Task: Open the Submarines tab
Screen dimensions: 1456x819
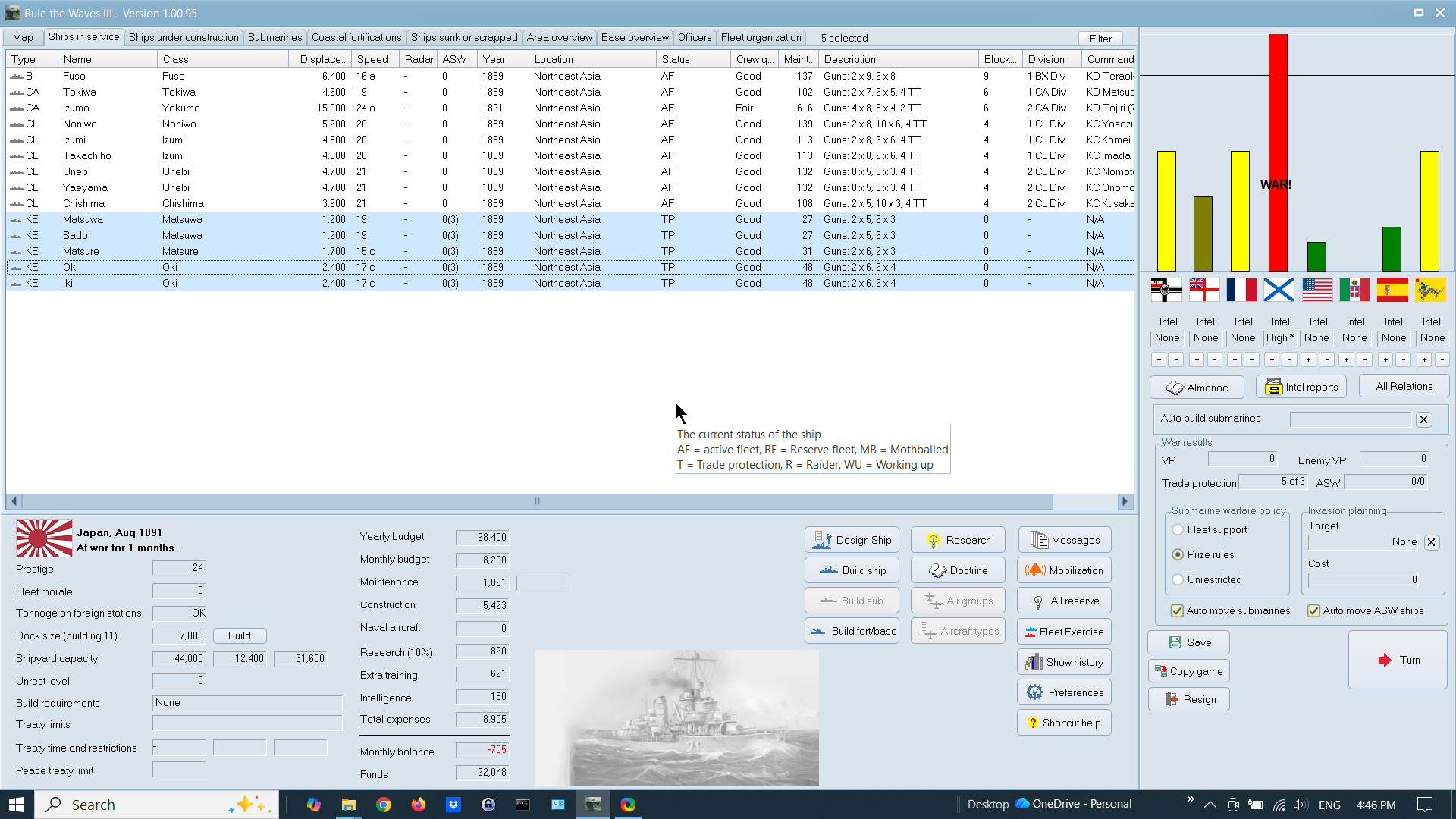Action: (x=275, y=38)
